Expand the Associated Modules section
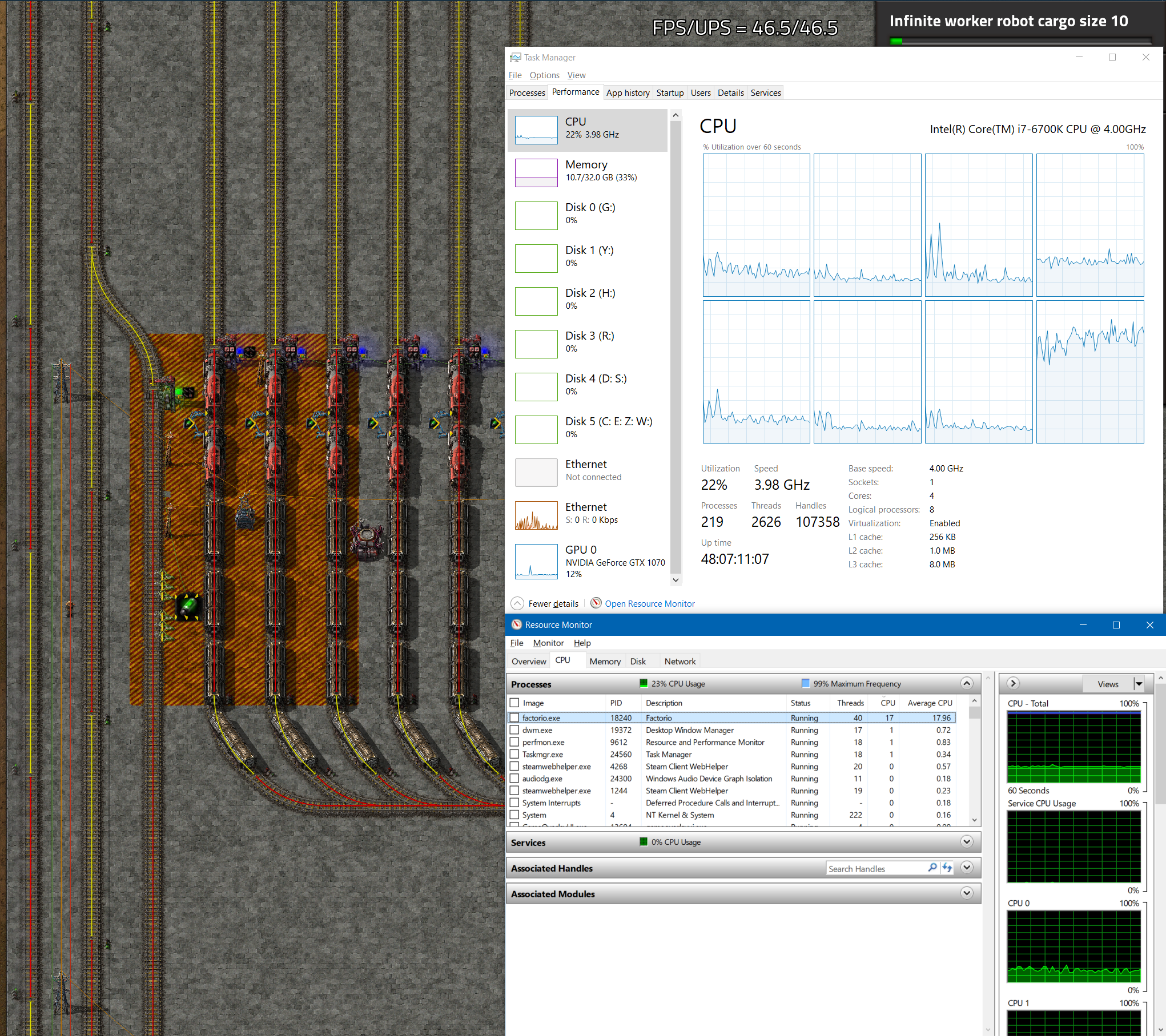This screenshot has width=1166, height=1036. pos(967,893)
